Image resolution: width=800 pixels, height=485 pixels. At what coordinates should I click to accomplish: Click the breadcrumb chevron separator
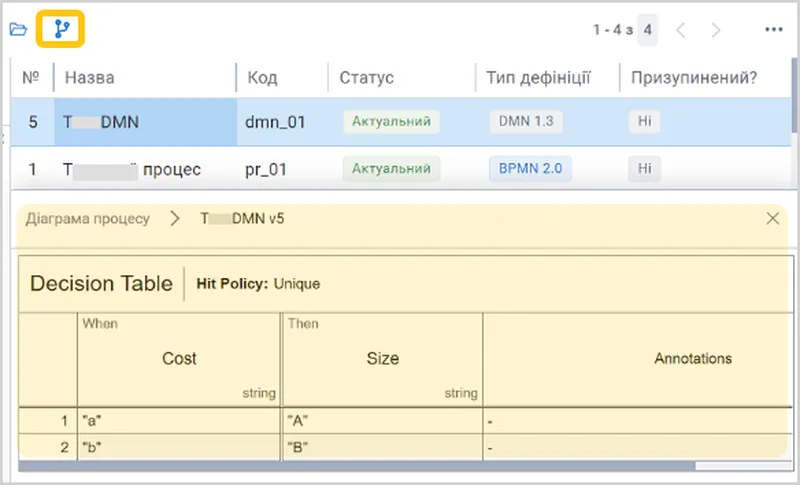[x=175, y=218]
